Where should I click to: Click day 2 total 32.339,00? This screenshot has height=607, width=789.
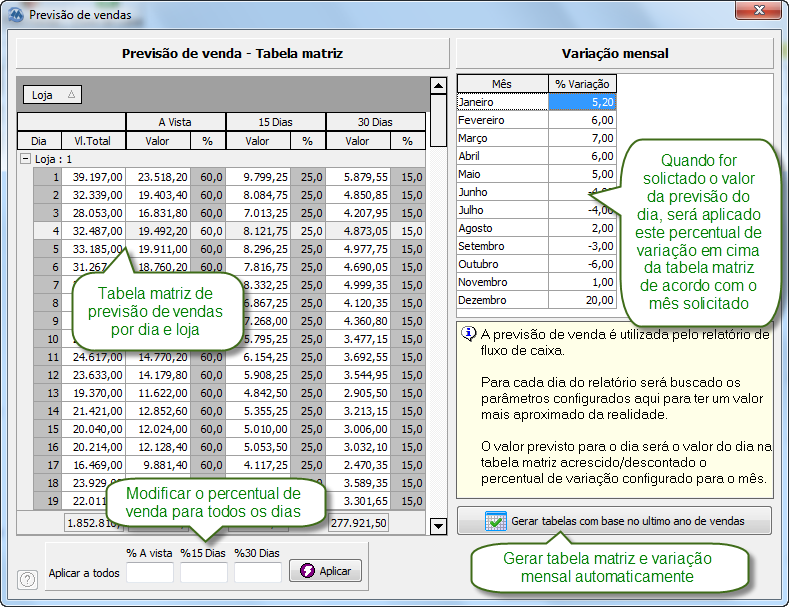click(93, 195)
